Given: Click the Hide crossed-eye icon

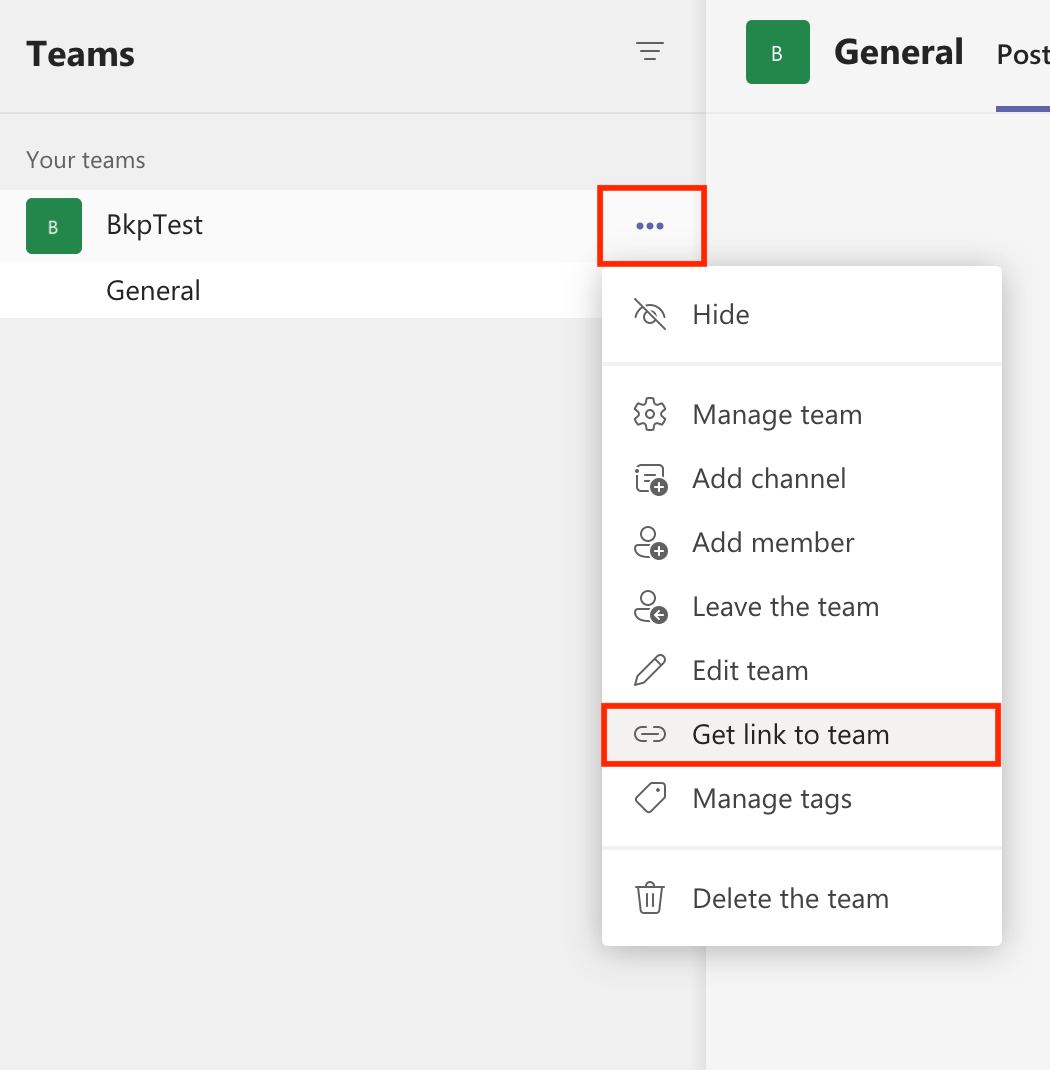Looking at the screenshot, I should [650, 314].
